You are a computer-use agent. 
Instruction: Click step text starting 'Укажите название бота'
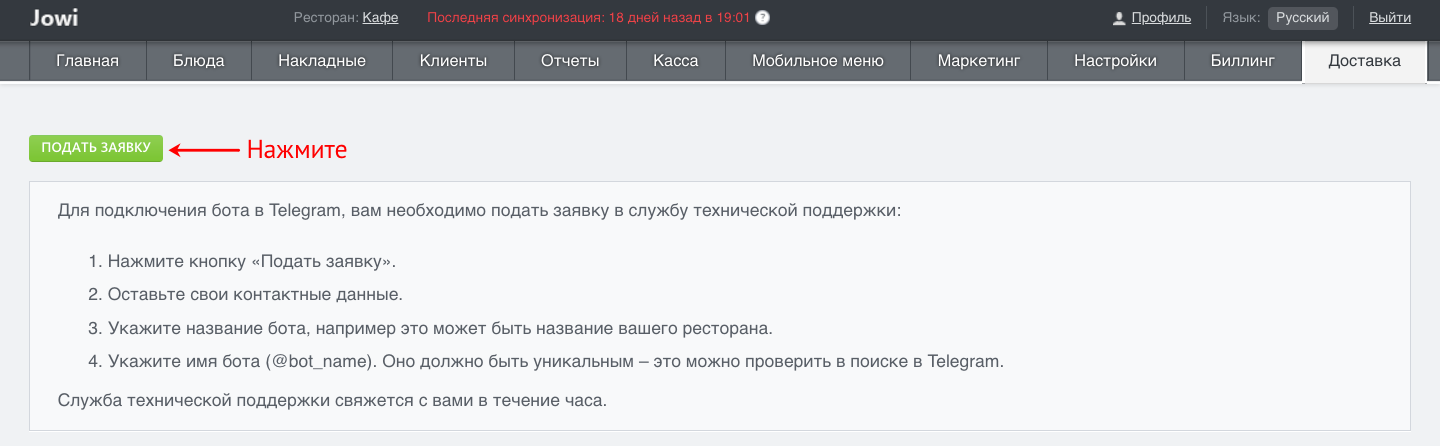click(x=441, y=328)
